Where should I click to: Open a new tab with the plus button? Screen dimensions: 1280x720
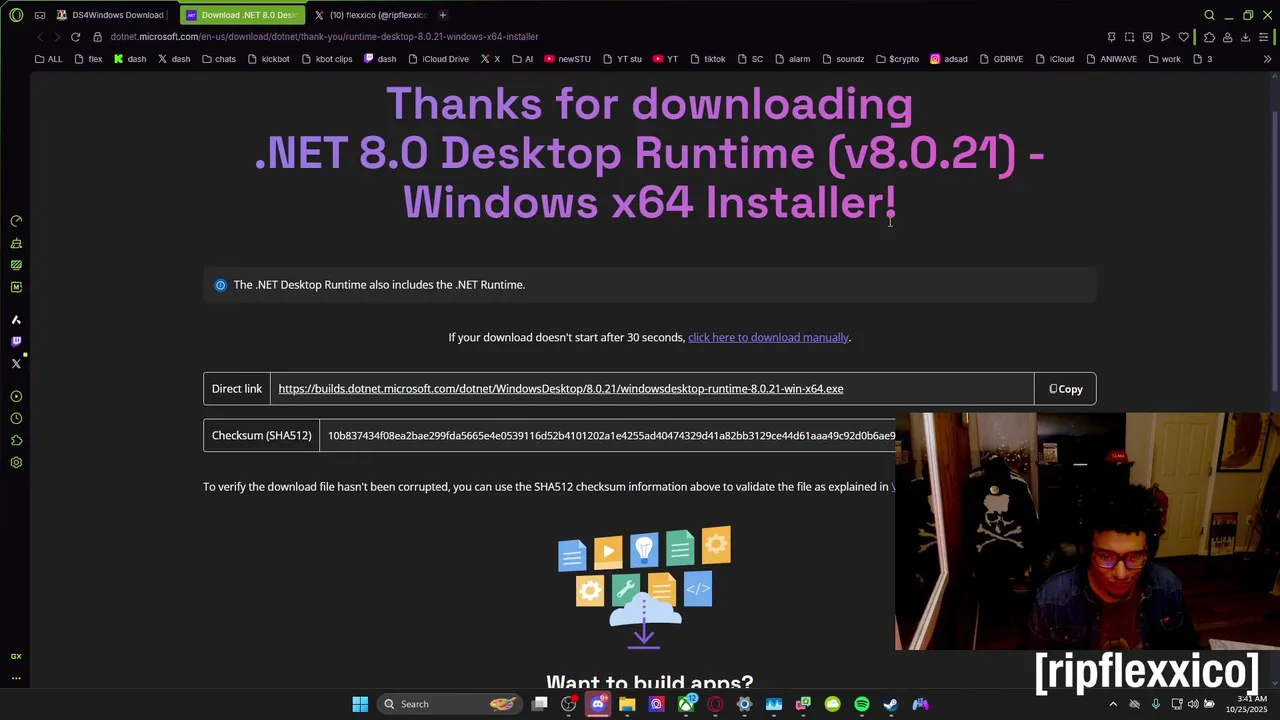click(x=443, y=15)
